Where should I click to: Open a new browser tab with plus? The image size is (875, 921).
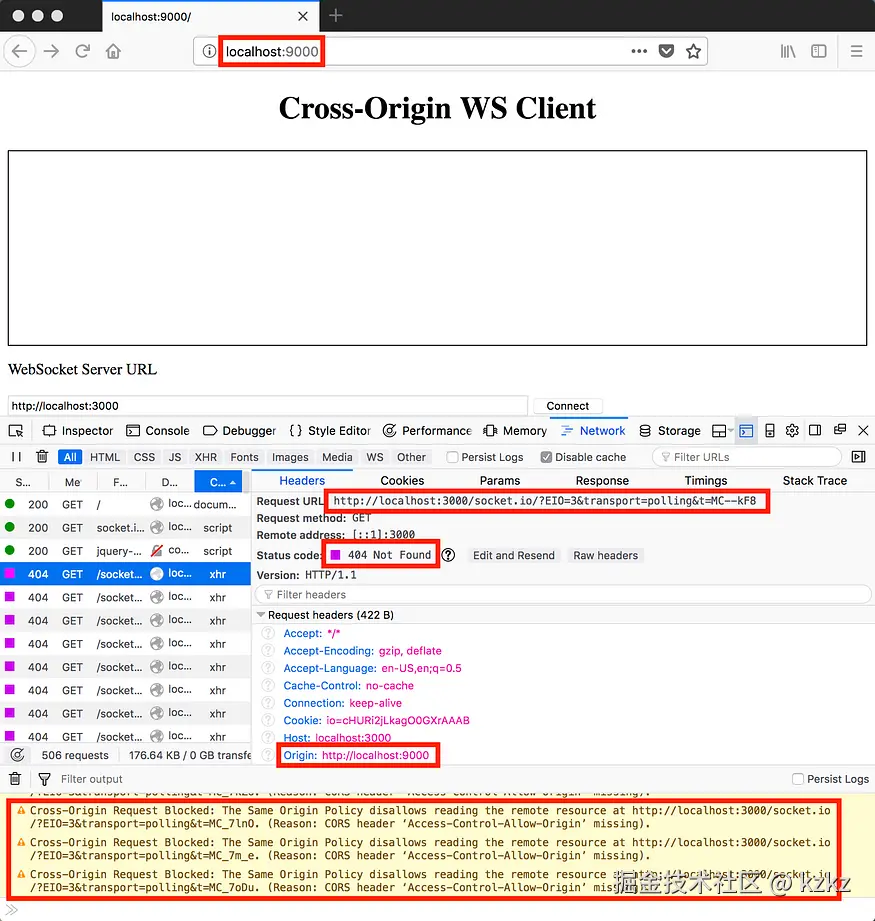pos(335,15)
